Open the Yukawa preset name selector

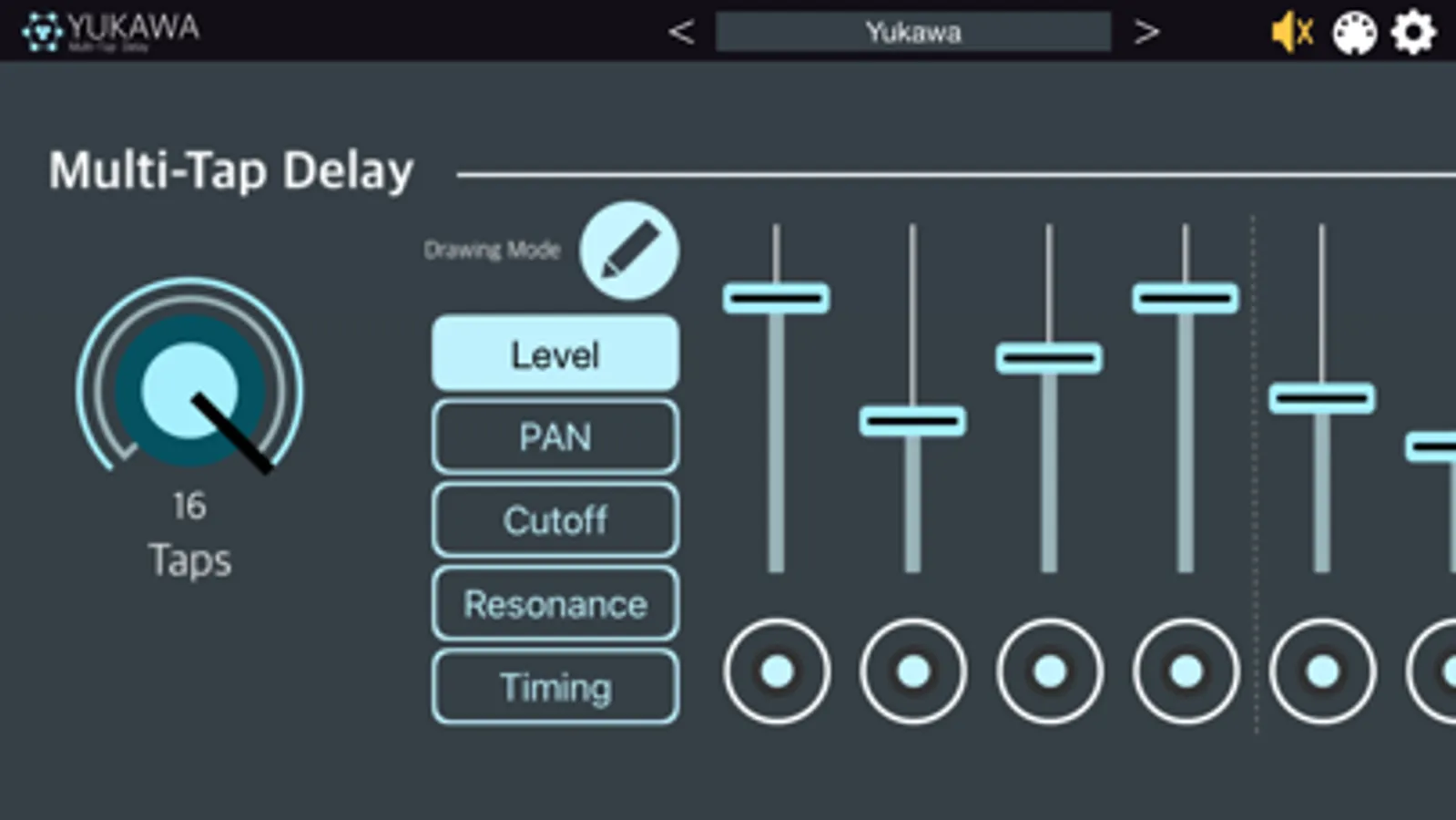(x=913, y=33)
